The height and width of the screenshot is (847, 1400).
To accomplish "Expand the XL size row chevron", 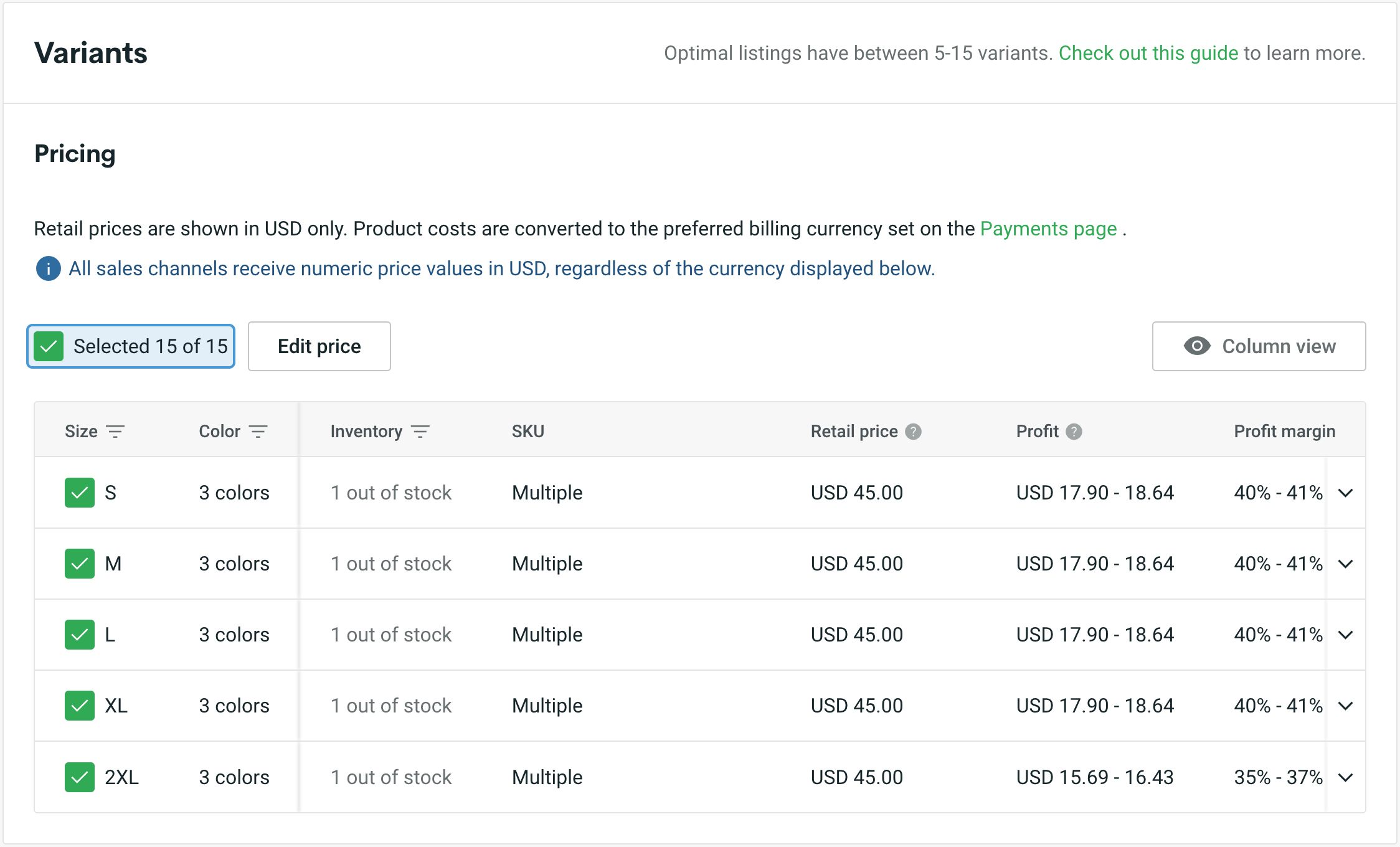I will tap(1345, 706).
